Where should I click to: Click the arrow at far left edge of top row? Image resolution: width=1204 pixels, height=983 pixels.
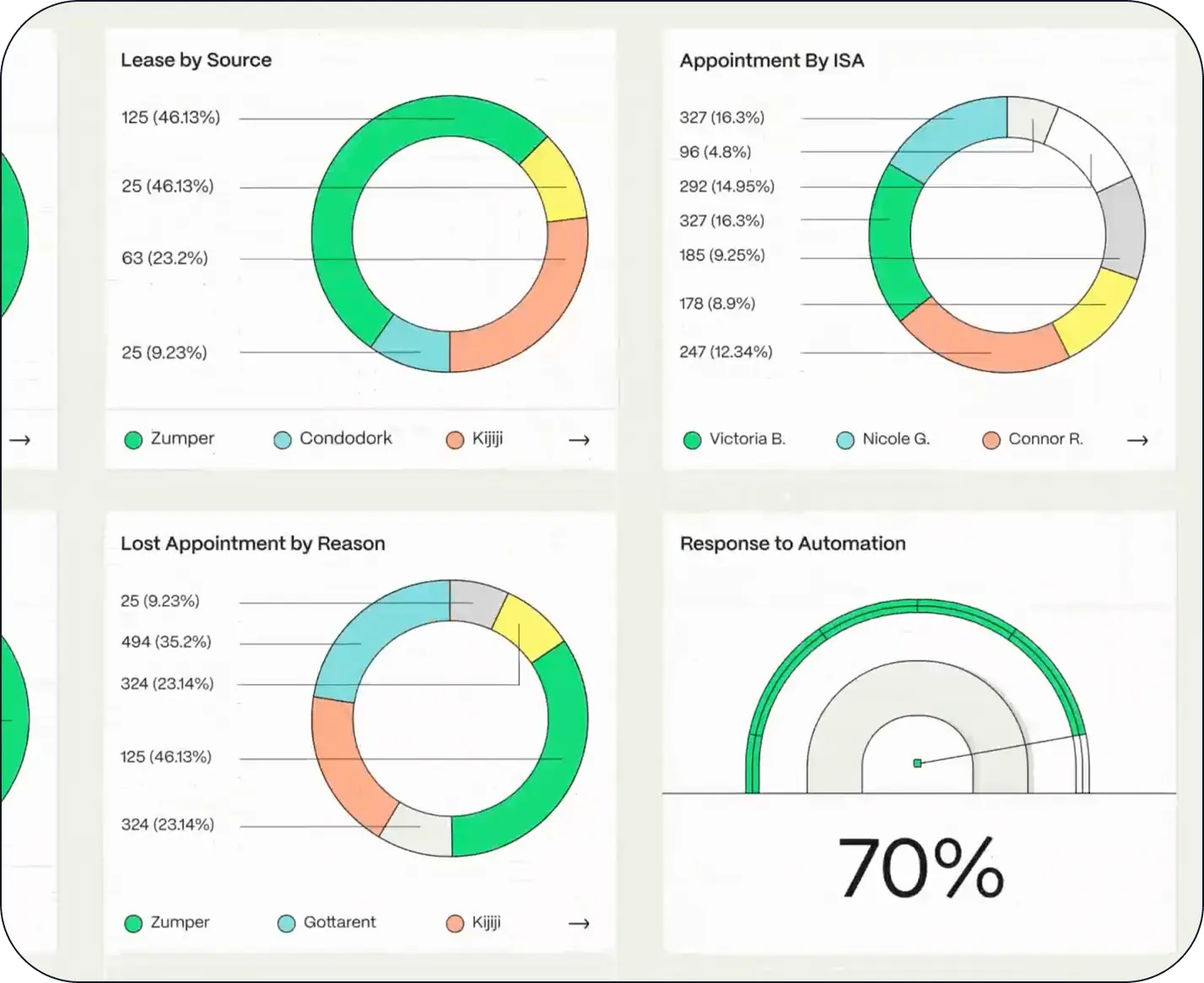pyautogui.click(x=19, y=440)
